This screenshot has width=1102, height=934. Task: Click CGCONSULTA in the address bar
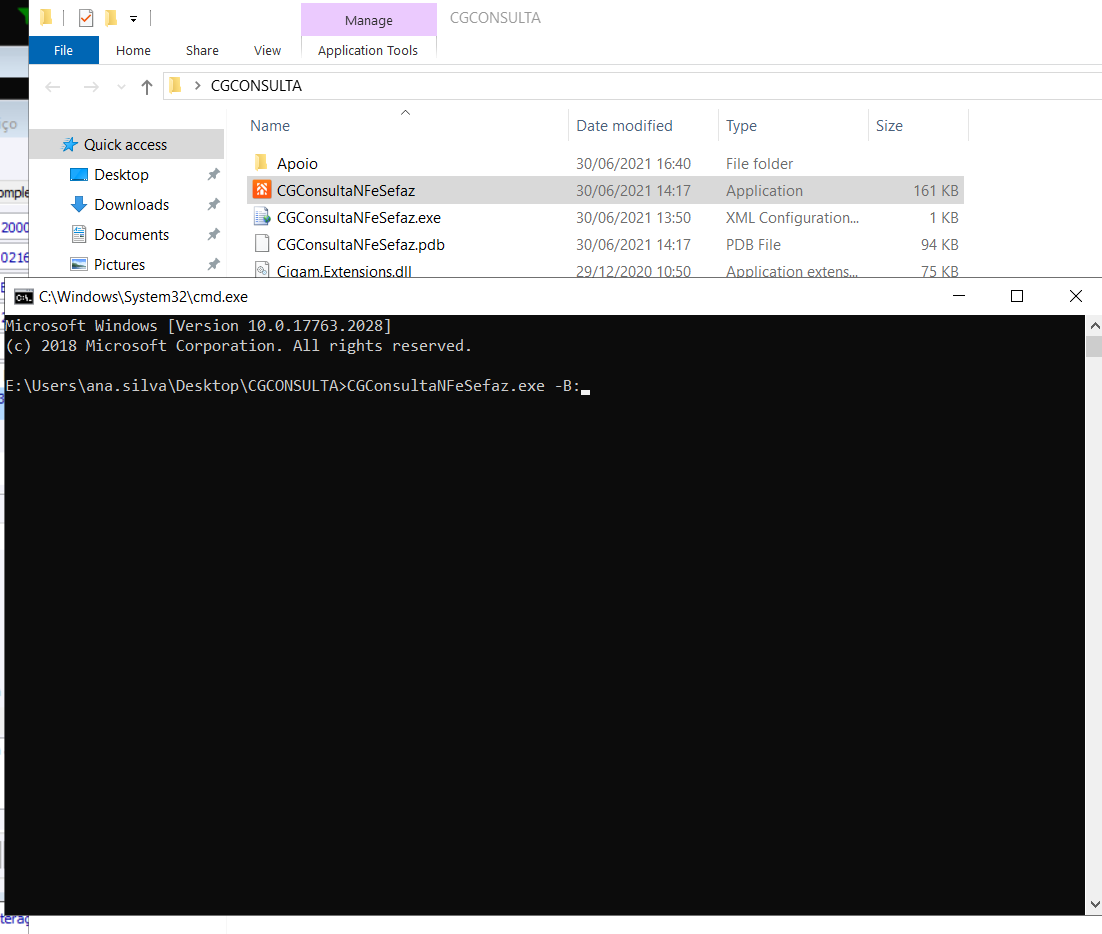(256, 86)
